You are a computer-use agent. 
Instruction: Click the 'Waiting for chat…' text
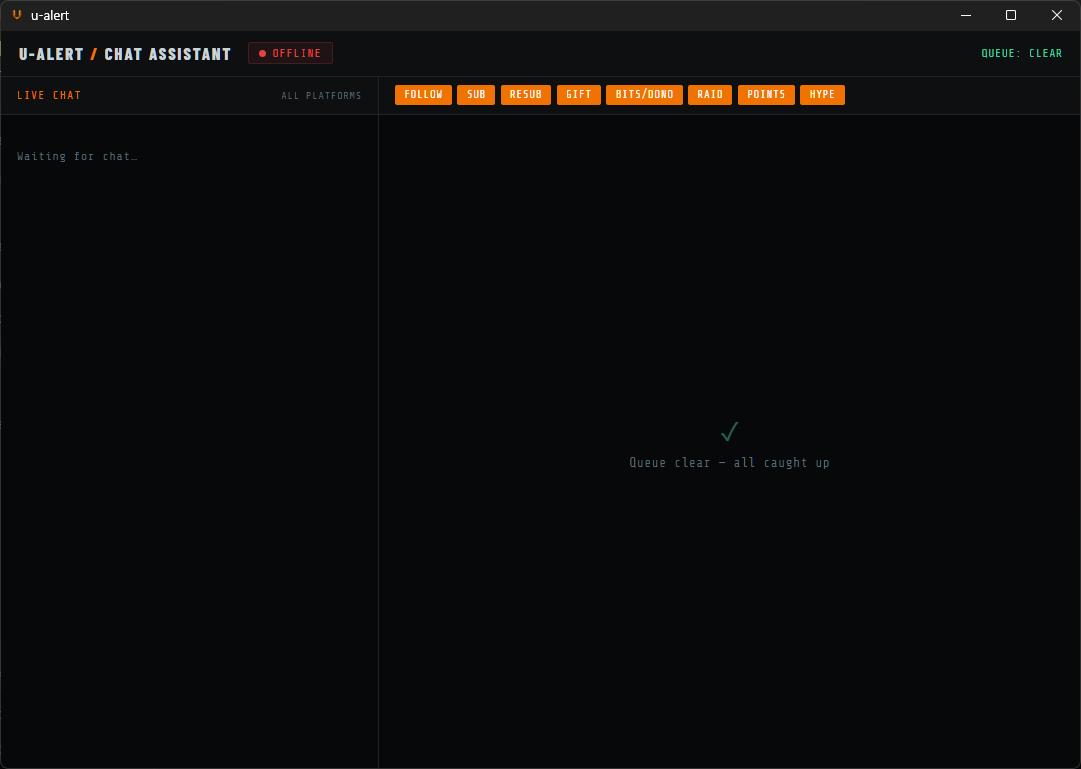pyautogui.click(x=77, y=157)
